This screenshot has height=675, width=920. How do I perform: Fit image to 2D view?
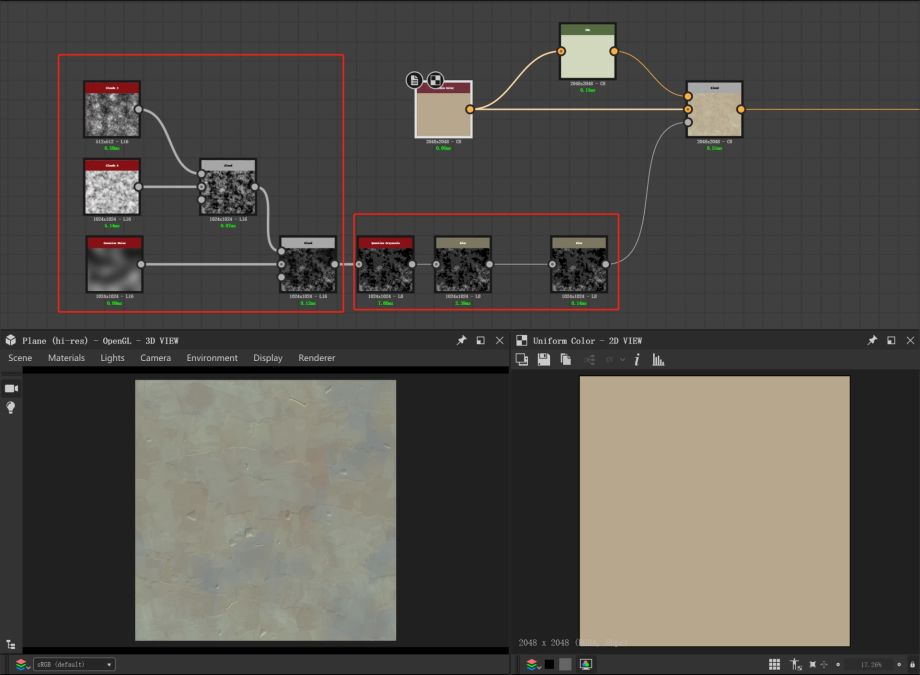click(813, 664)
